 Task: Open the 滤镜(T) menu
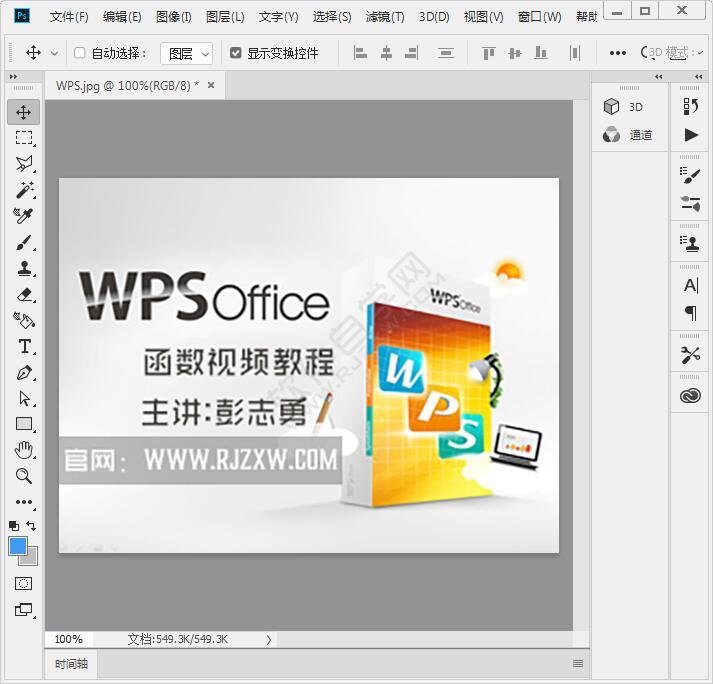coord(385,17)
